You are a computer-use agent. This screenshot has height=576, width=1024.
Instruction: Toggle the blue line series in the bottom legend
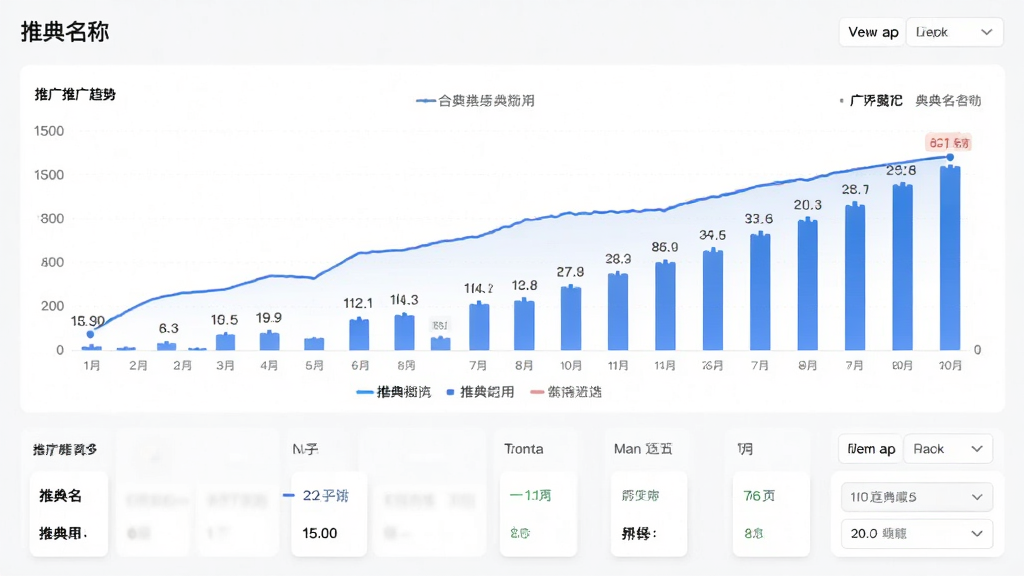(394, 392)
